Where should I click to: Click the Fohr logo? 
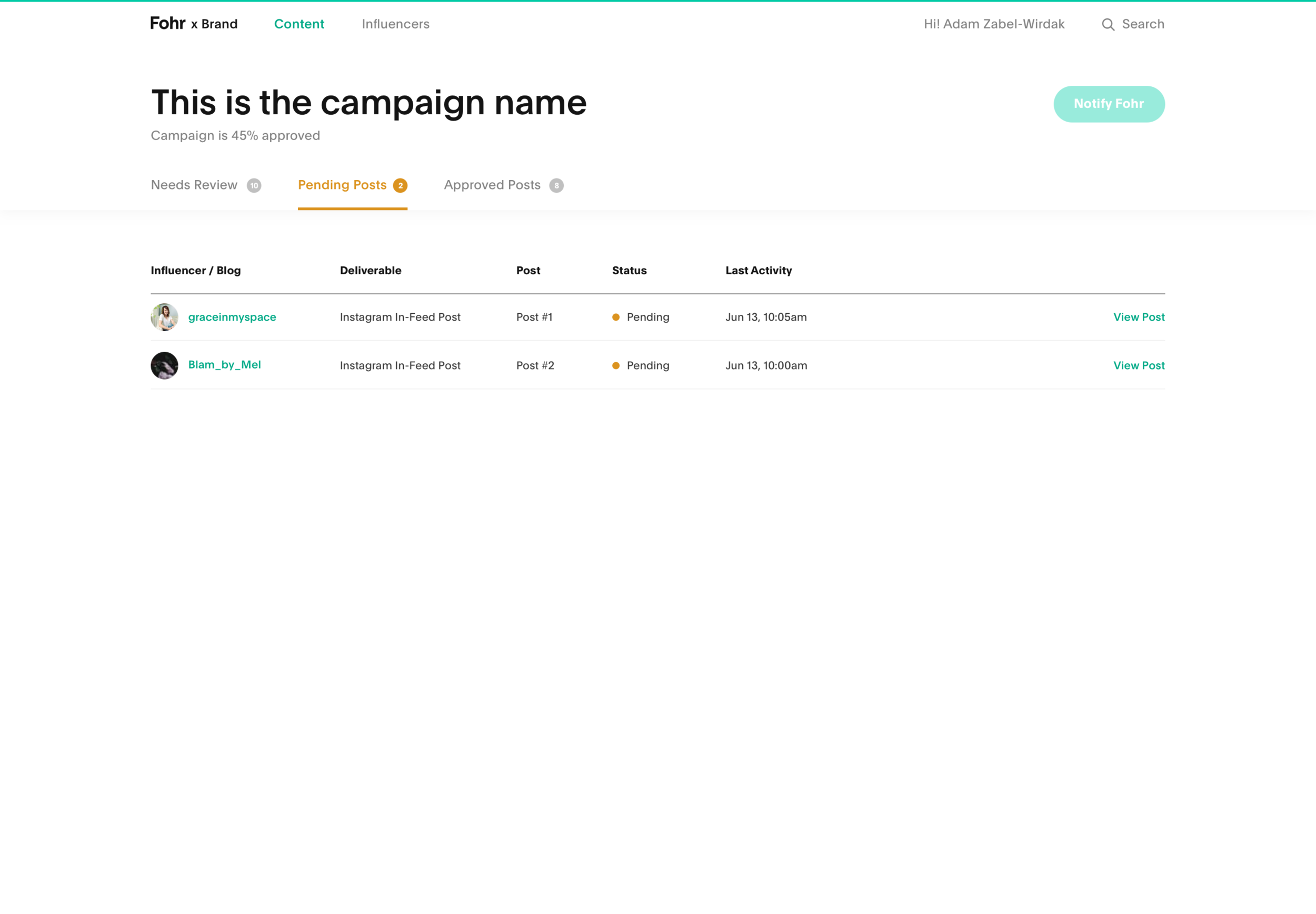[x=168, y=24]
